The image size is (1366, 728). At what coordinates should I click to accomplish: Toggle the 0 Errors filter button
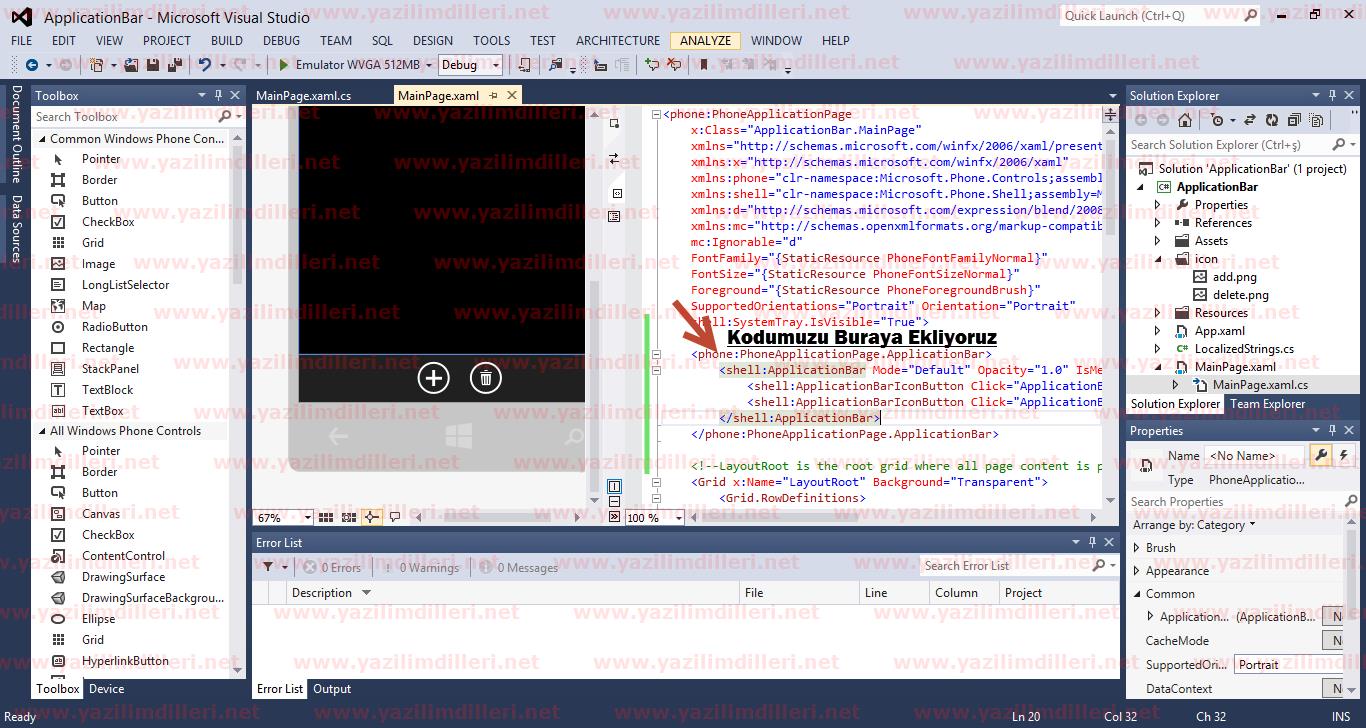pyautogui.click(x=331, y=567)
